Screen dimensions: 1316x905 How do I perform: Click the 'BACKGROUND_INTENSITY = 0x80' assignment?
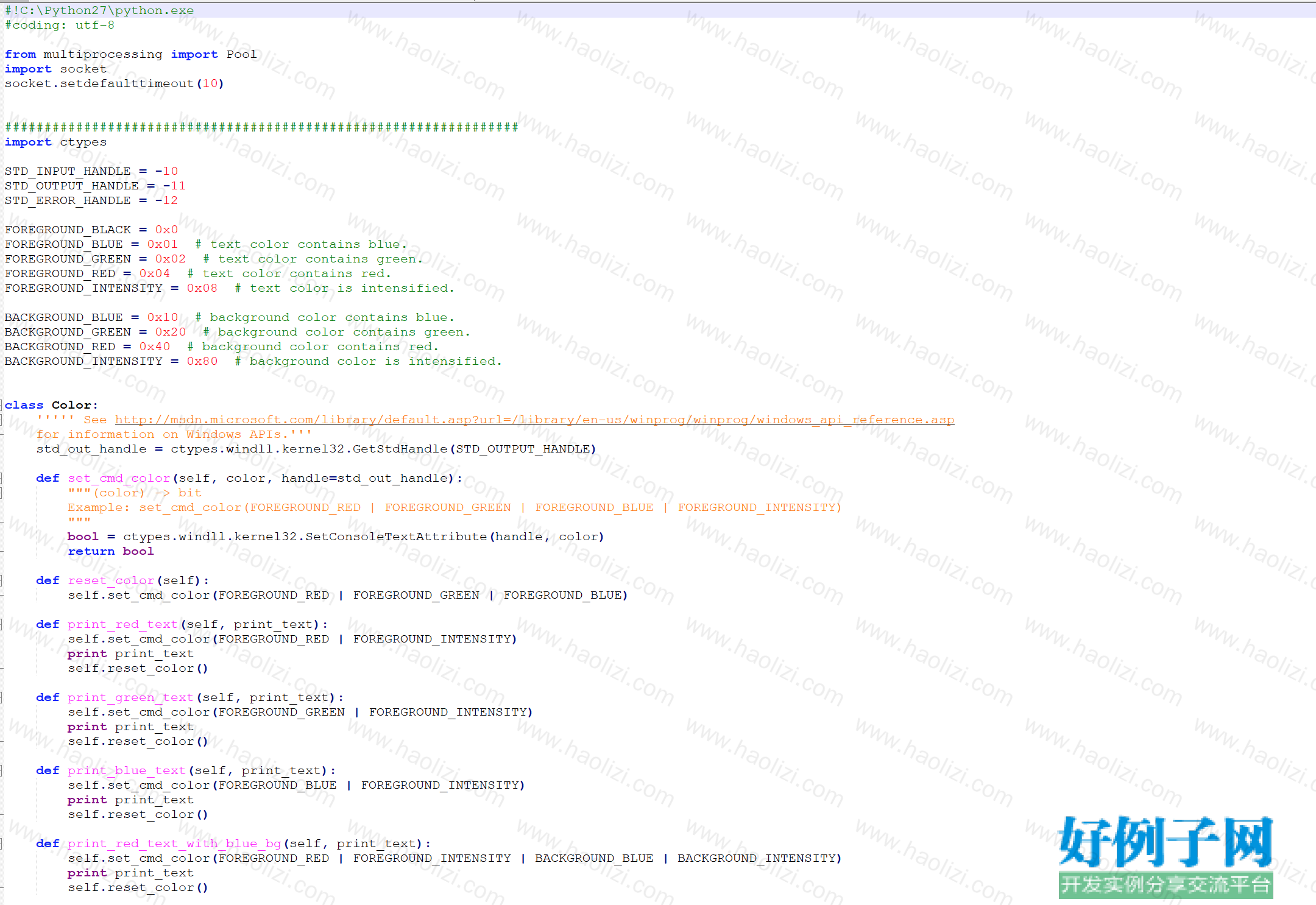coord(111,361)
